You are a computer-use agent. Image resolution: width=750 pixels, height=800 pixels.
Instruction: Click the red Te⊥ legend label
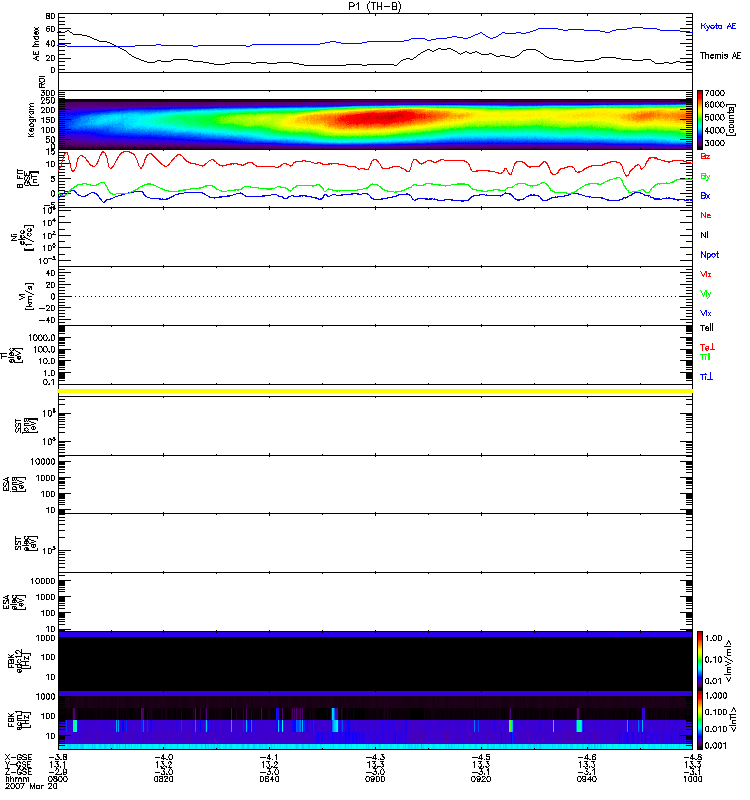pos(707,347)
